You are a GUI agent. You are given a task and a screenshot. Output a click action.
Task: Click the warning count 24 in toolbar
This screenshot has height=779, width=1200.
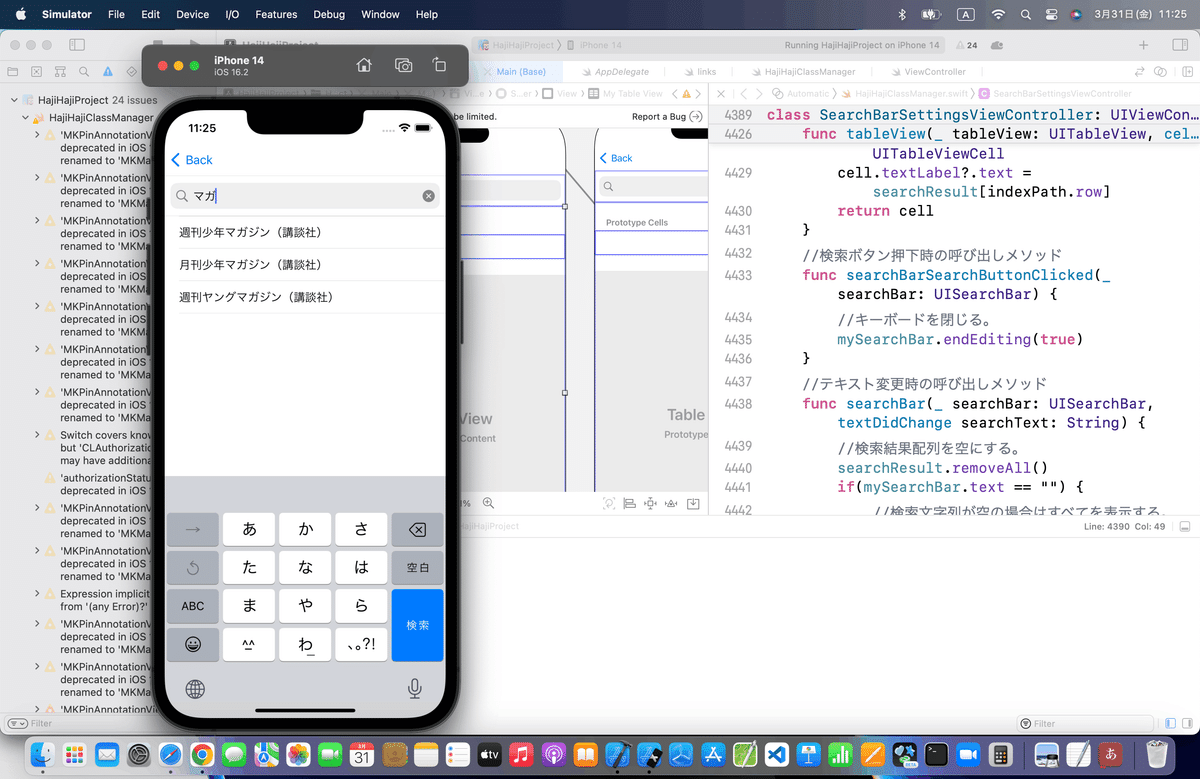tap(966, 45)
